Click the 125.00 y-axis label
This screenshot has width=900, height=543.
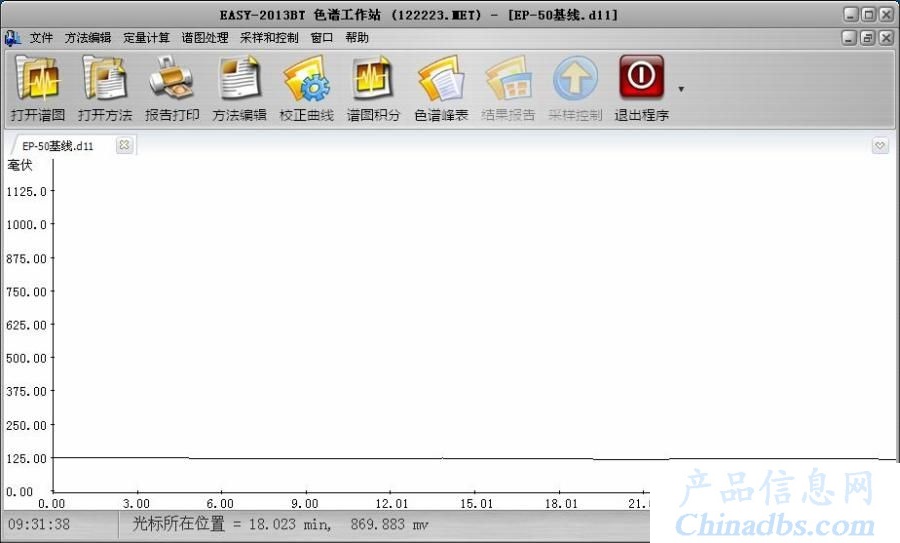tap(26, 459)
